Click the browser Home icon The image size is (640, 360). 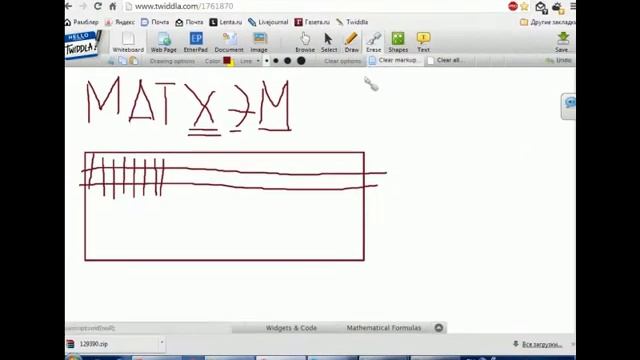113,6
